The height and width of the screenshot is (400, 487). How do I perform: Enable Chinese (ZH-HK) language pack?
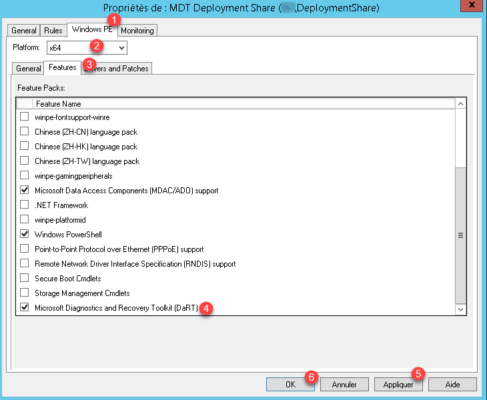(x=24, y=146)
